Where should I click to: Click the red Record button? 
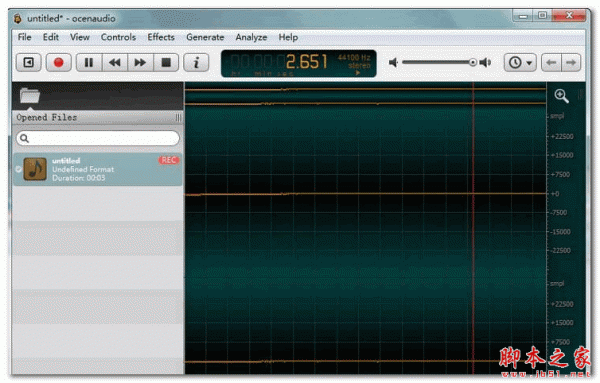tap(59, 62)
